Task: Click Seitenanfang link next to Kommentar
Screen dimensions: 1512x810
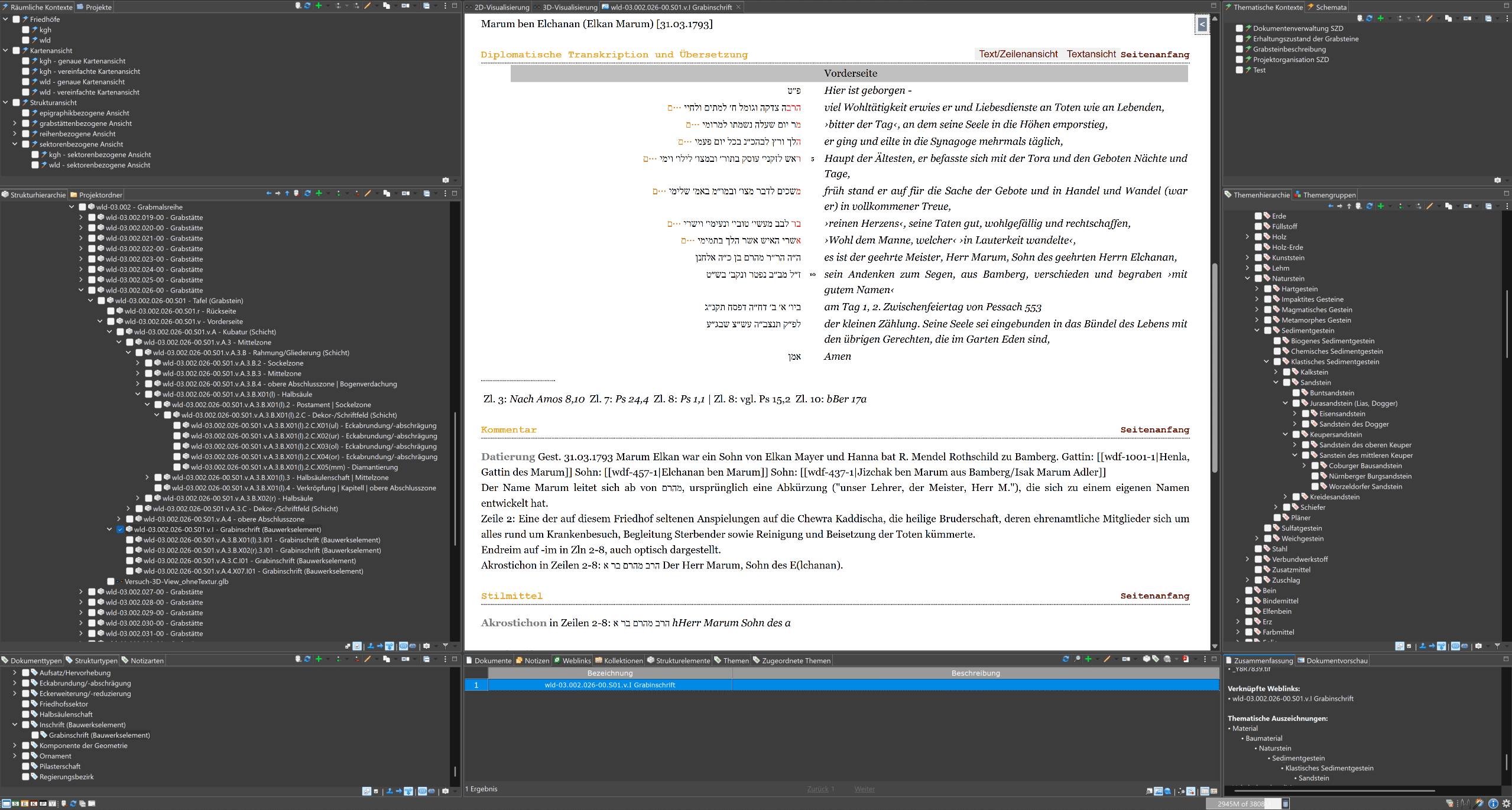Action: 1154,430
